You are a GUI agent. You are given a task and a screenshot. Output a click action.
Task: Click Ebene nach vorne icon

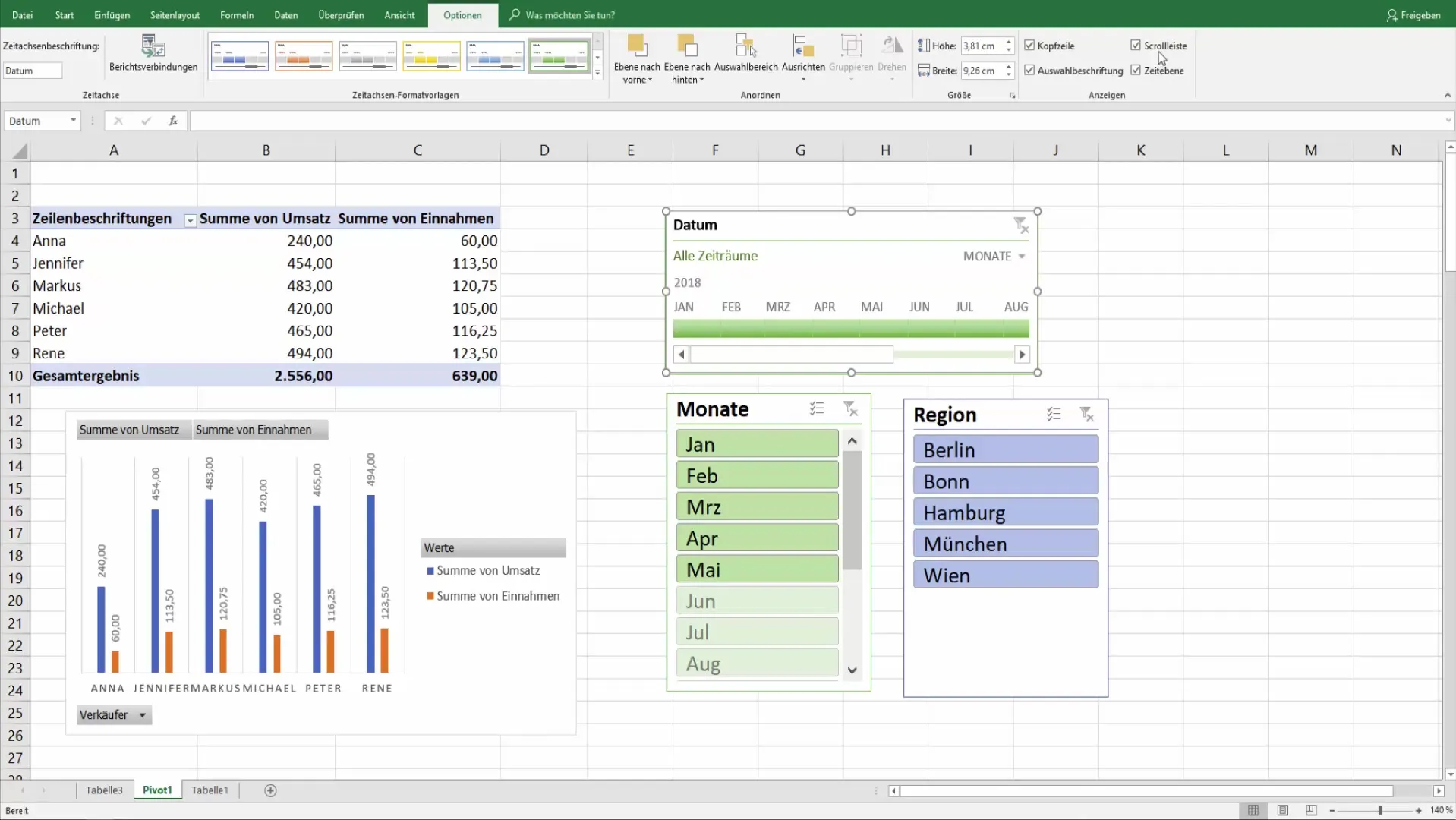tap(637, 46)
